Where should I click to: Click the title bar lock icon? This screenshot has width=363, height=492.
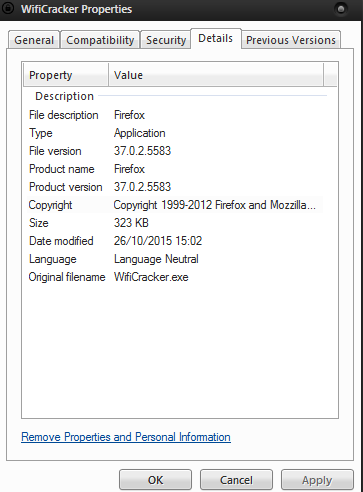8,8
